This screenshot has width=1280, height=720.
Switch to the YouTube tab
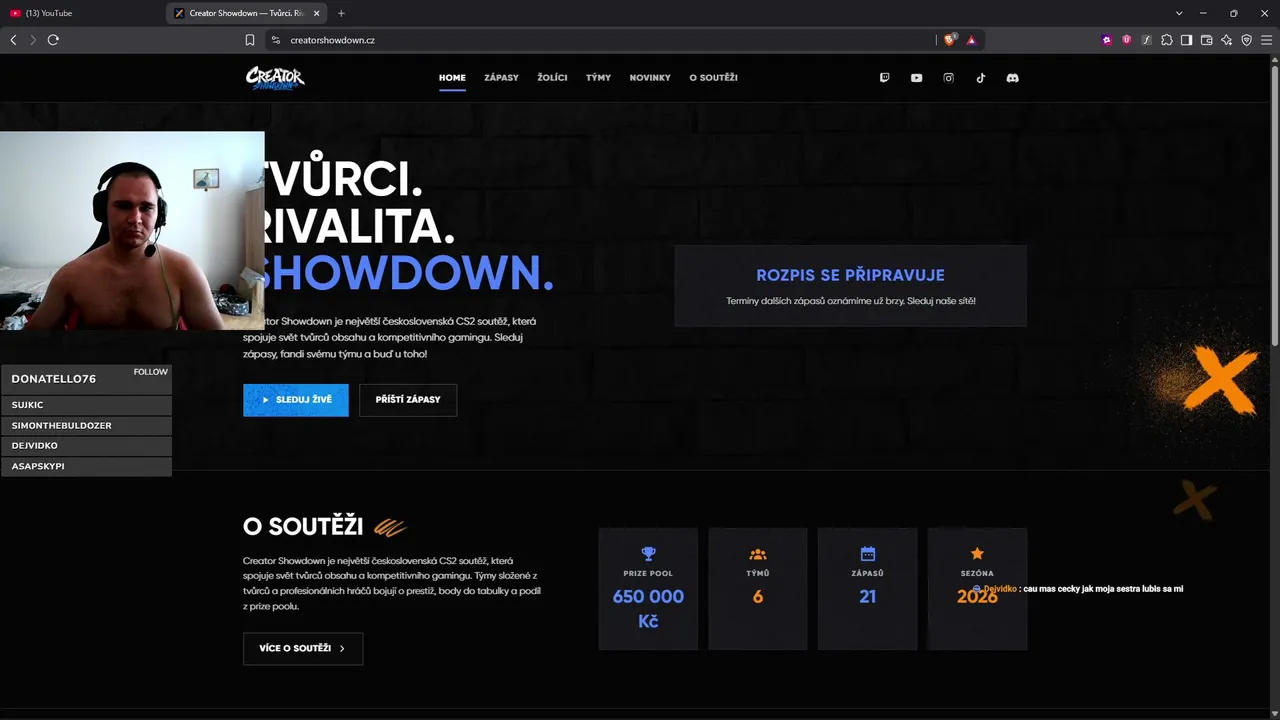click(x=82, y=13)
